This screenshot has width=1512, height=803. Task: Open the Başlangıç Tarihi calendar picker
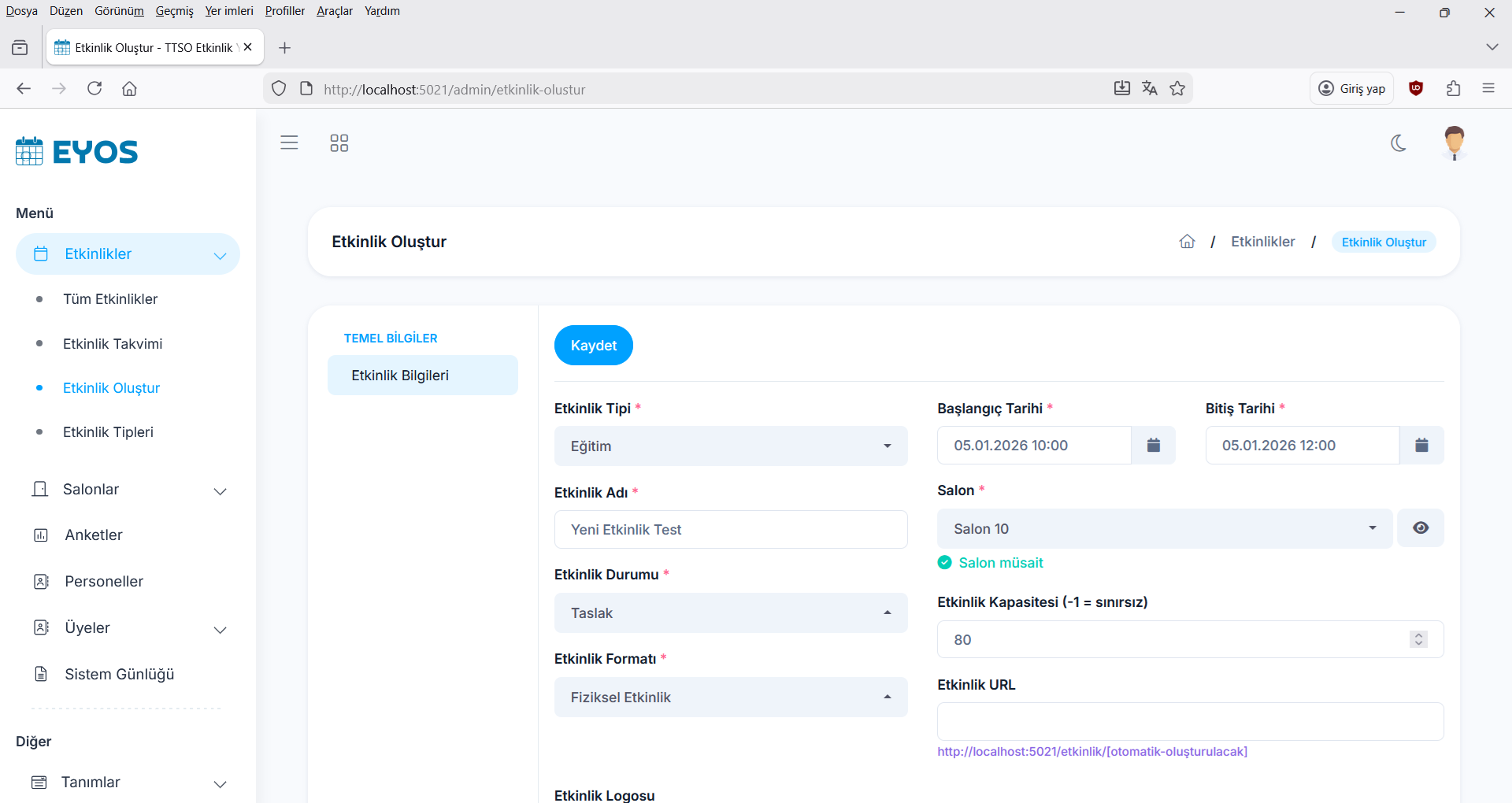(x=1153, y=446)
